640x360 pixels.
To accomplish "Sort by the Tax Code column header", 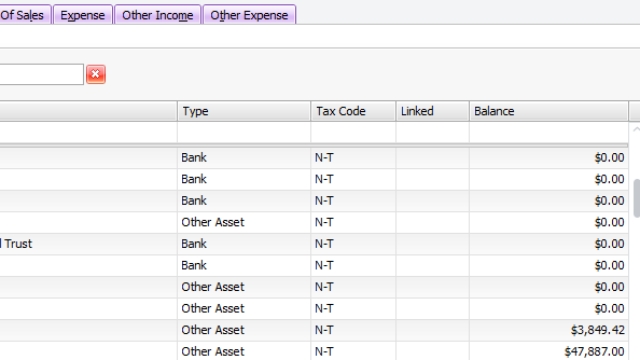I will tap(353, 111).
